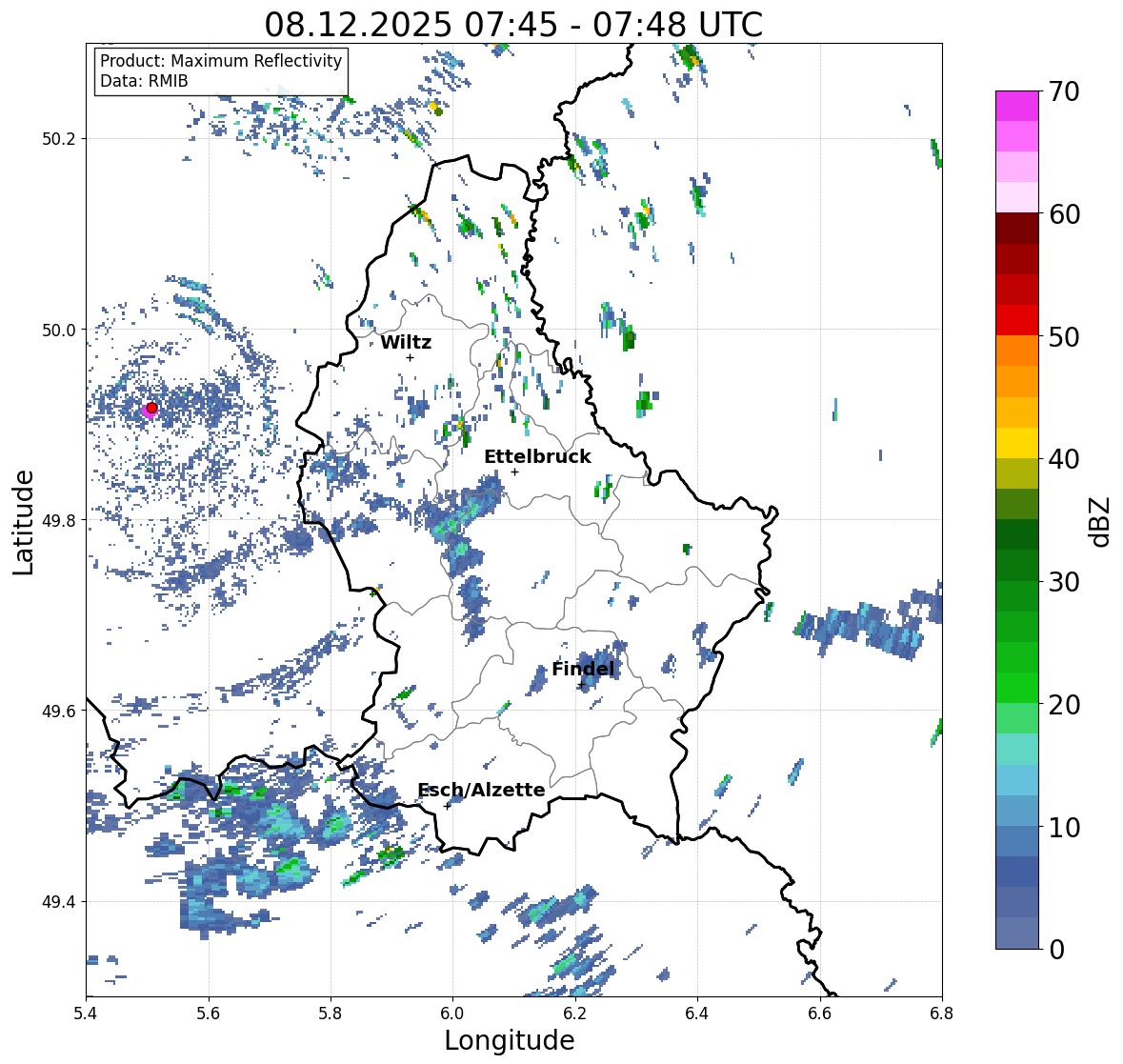This screenshot has height=1064, width=1123.
Task: Click the dBZ colorbar label
Action: (x=1100, y=522)
